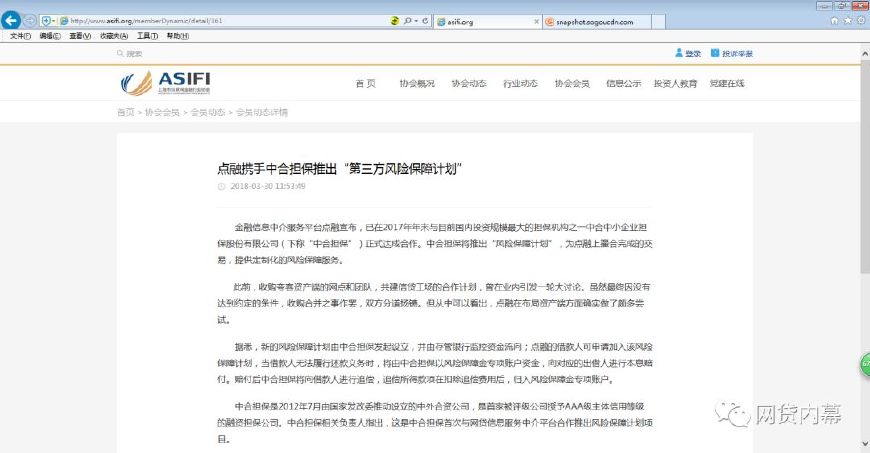Open 投资人教育 in the navigation bar
Image resolution: width=870 pixels, height=453 pixels.
pyautogui.click(x=675, y=83)
